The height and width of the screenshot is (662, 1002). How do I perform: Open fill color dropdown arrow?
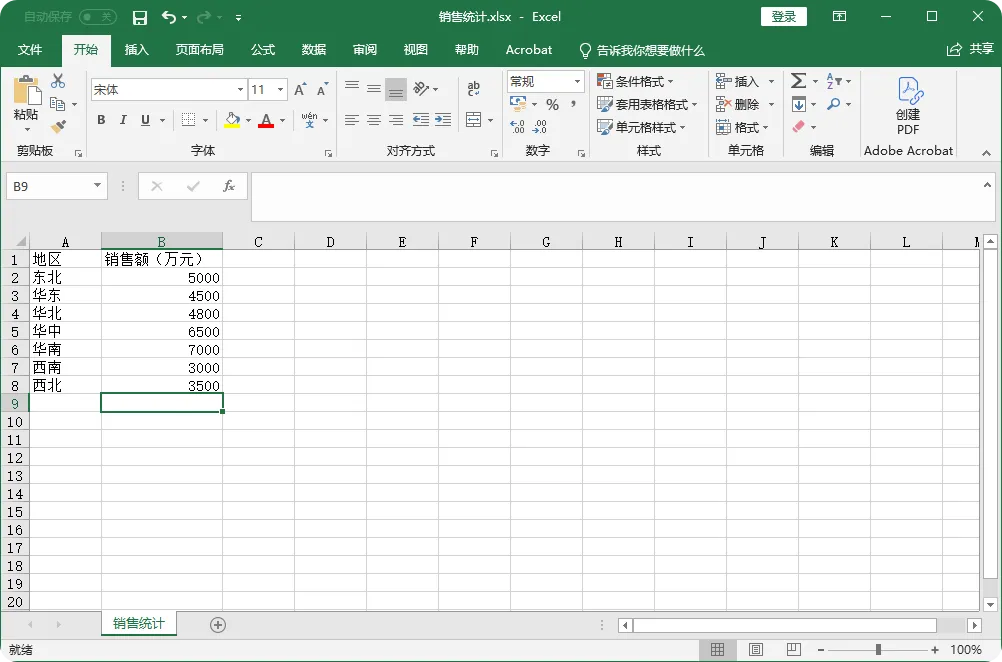[249, 120]
